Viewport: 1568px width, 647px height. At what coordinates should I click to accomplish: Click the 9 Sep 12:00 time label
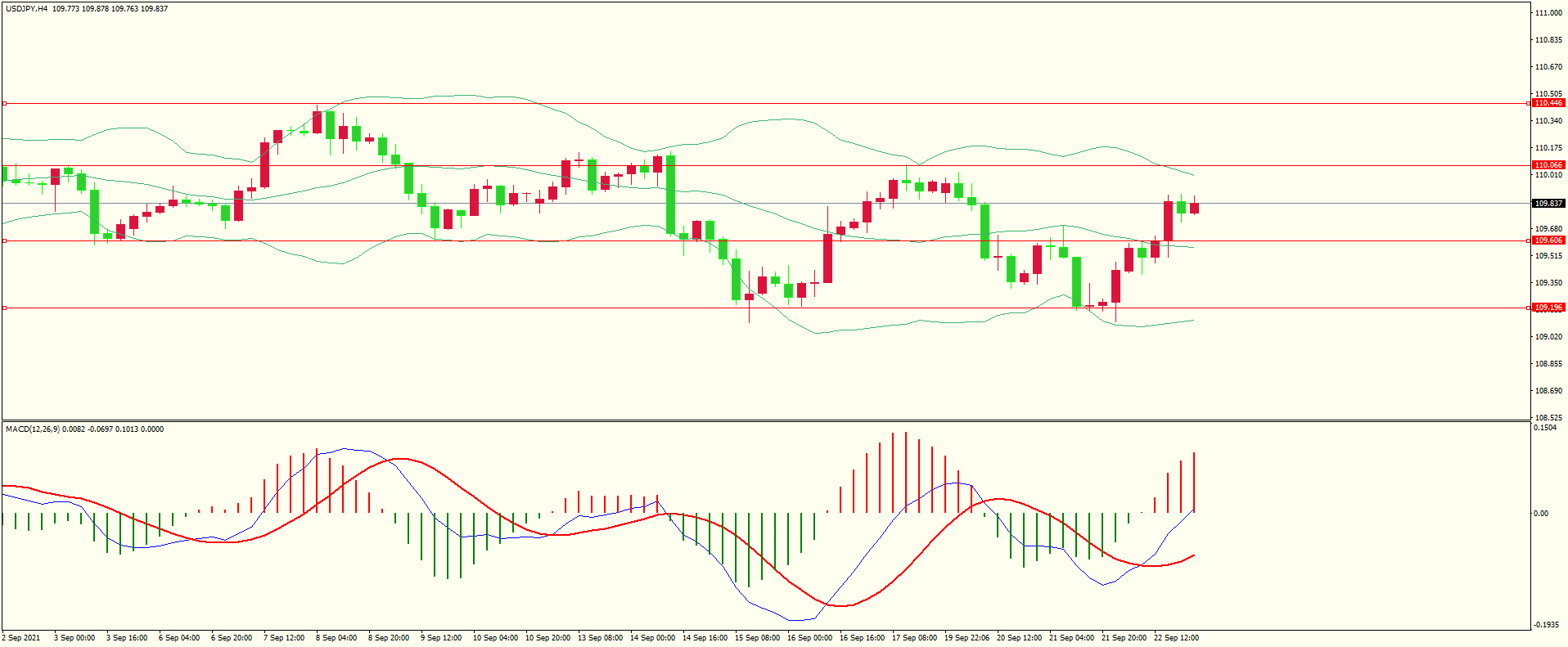(x=441, y=638)
